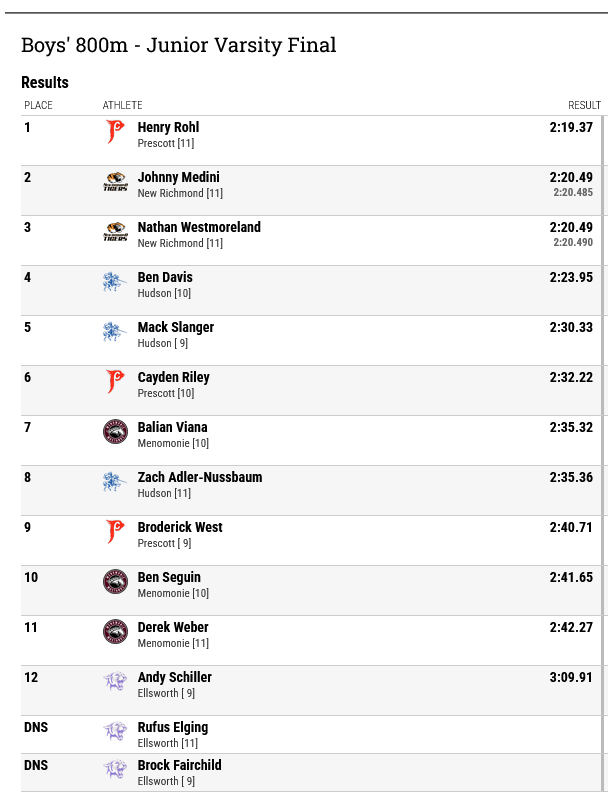Click Hudson knight logo beside Ben Davis
The width and height of the screenshot is (608, 800).
tap(115, 282)
